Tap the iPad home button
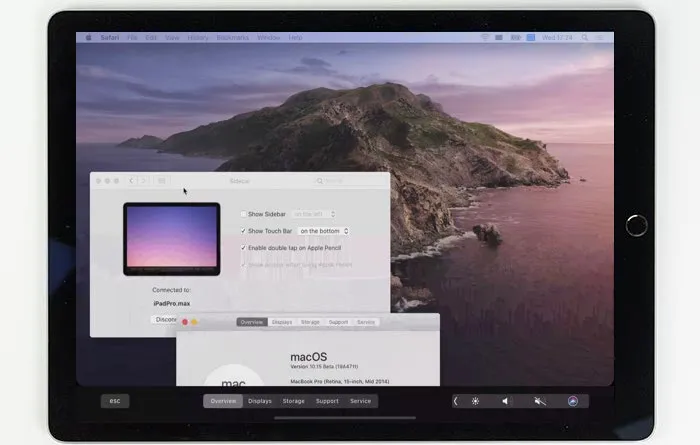 (x=636, y=225)
